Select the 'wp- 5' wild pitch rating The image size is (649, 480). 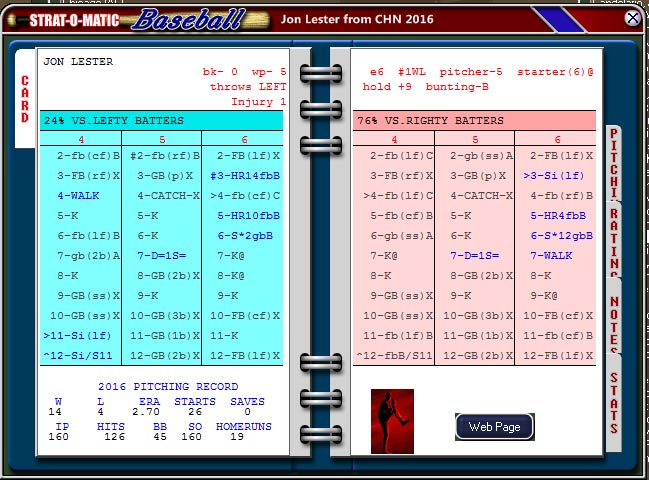(x=269, y=72)
